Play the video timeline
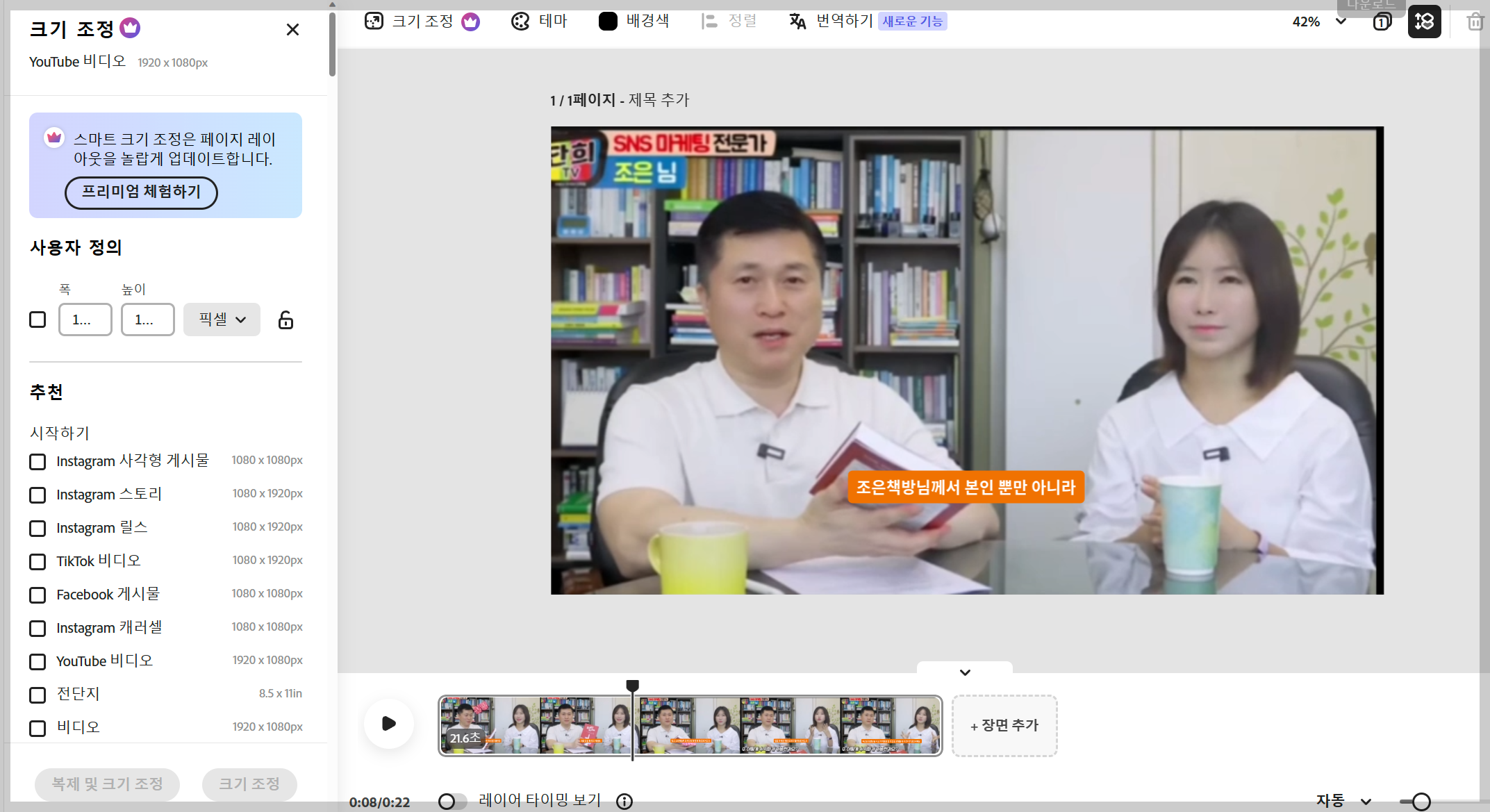The width and height of the screenshot is (1490, 812). (389, 724)
